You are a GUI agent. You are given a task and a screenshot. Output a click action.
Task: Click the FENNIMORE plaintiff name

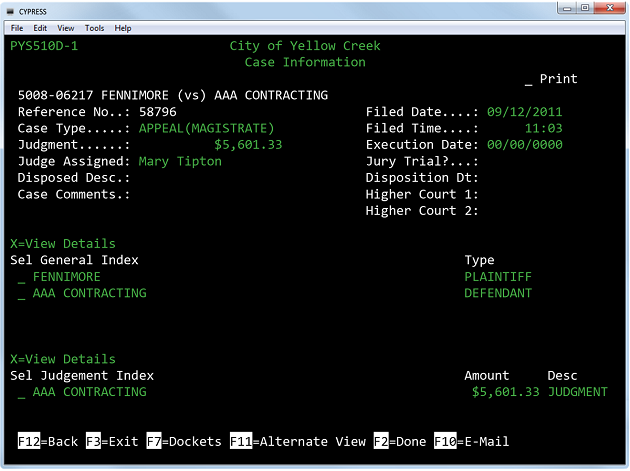67,277
